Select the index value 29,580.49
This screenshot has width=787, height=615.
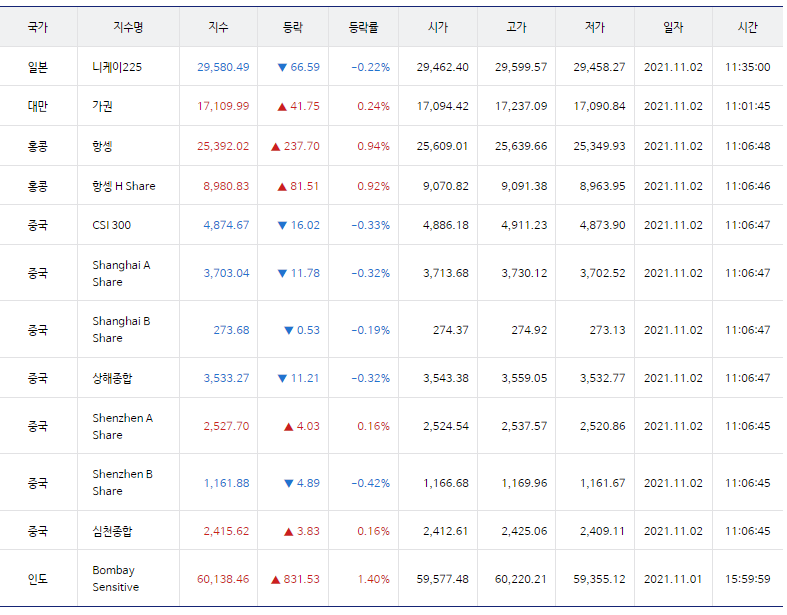point(223,67)
